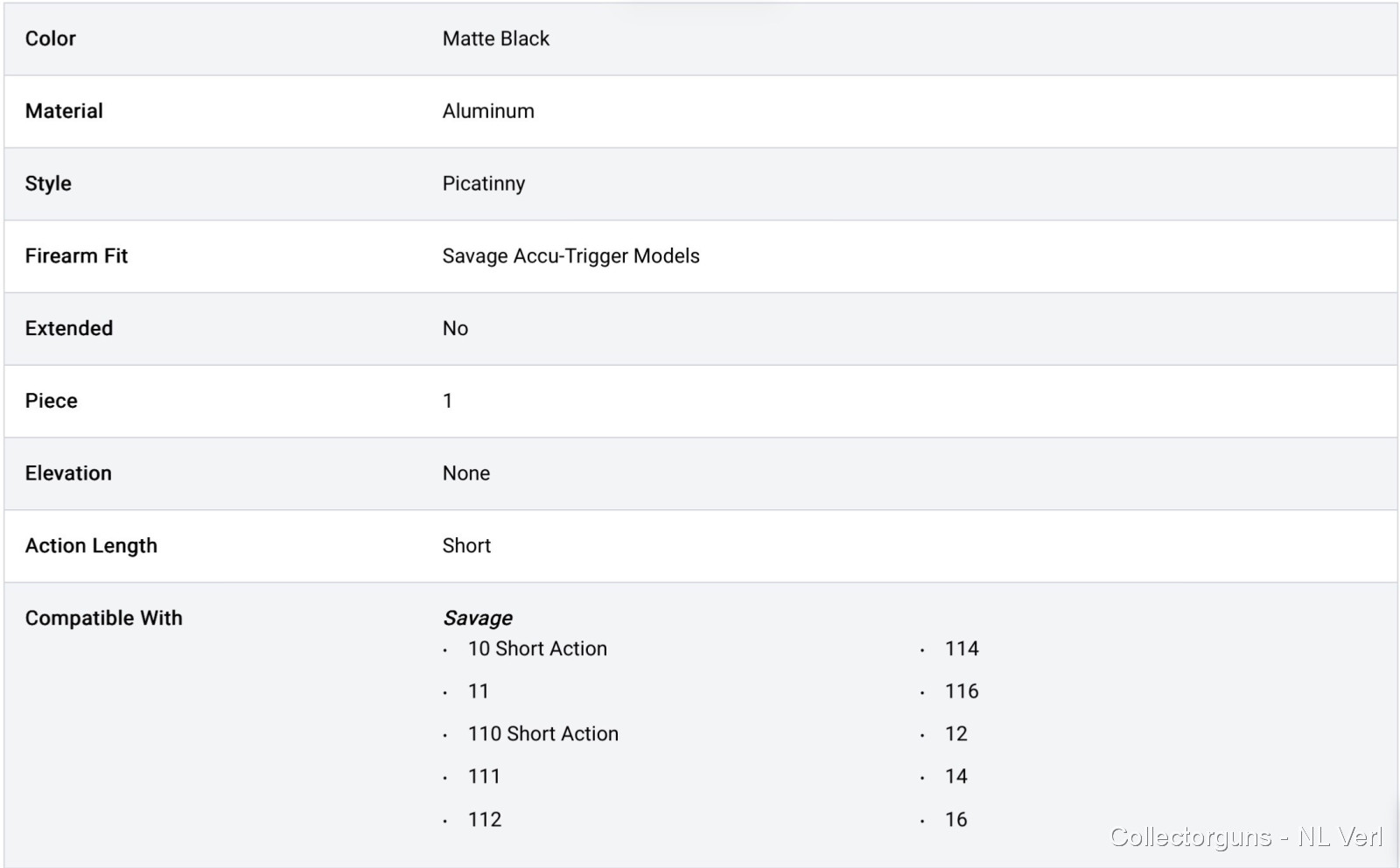Screen dimensions: 1400x868
Task: Select the 110 Short Action list item
Action: [x=542, y=734]
